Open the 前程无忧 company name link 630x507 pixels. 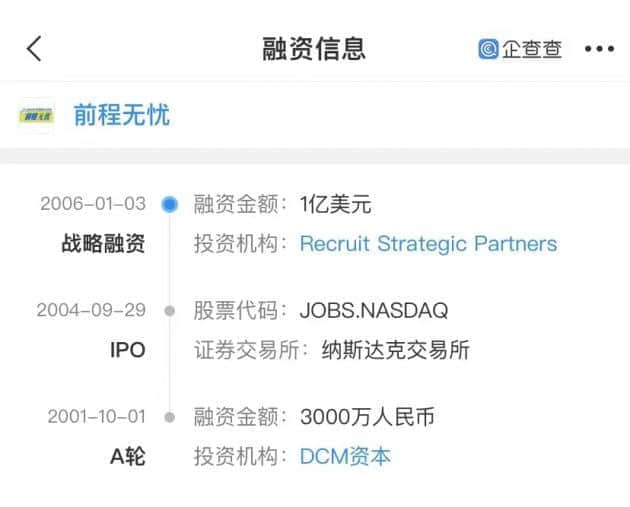point(122,115)
